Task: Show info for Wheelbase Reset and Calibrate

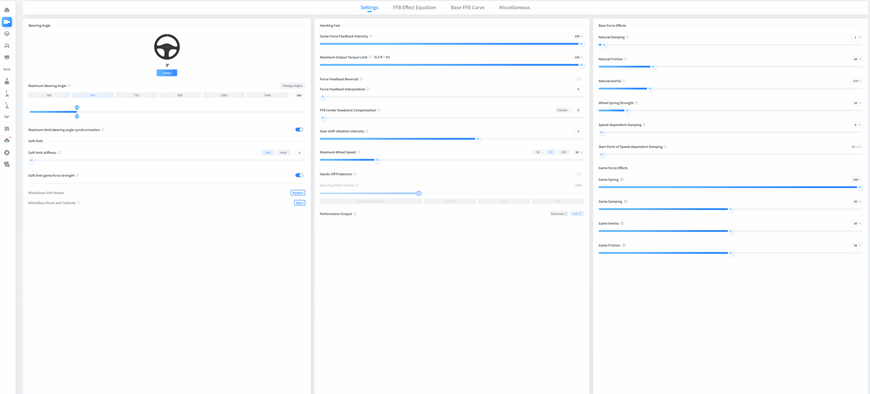Action: (79, 203)
